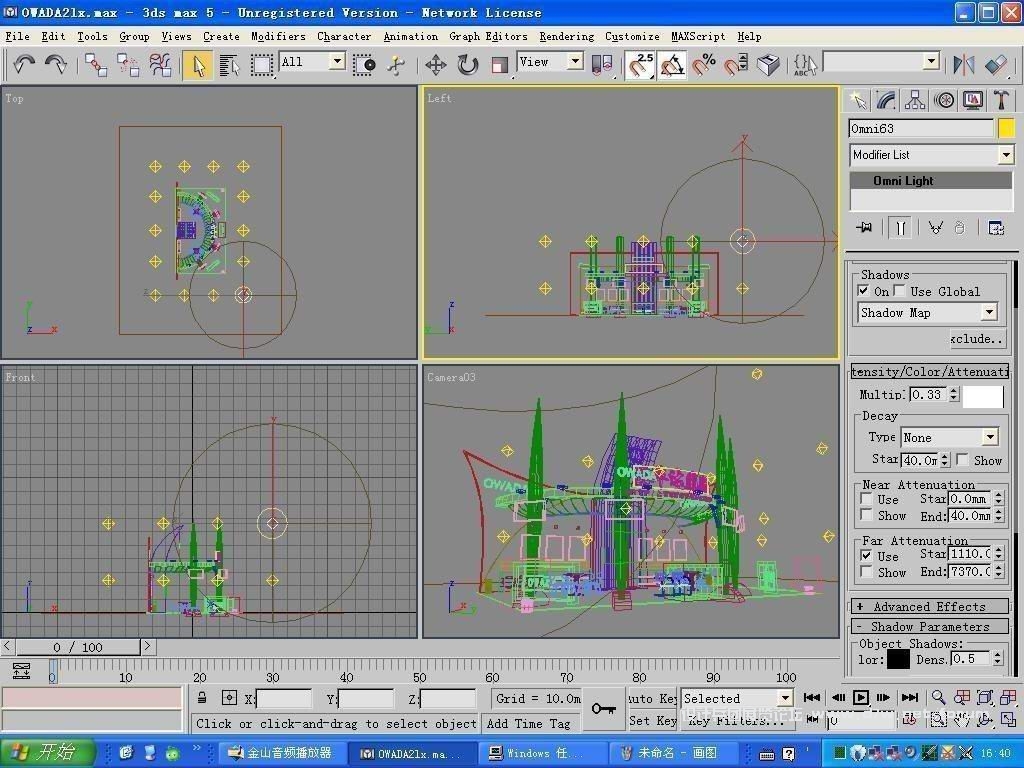The width and height of the screenshot is (1024, 768).
Task: Toggle the Percent Snap icon
Action: (x=704, y=65)
